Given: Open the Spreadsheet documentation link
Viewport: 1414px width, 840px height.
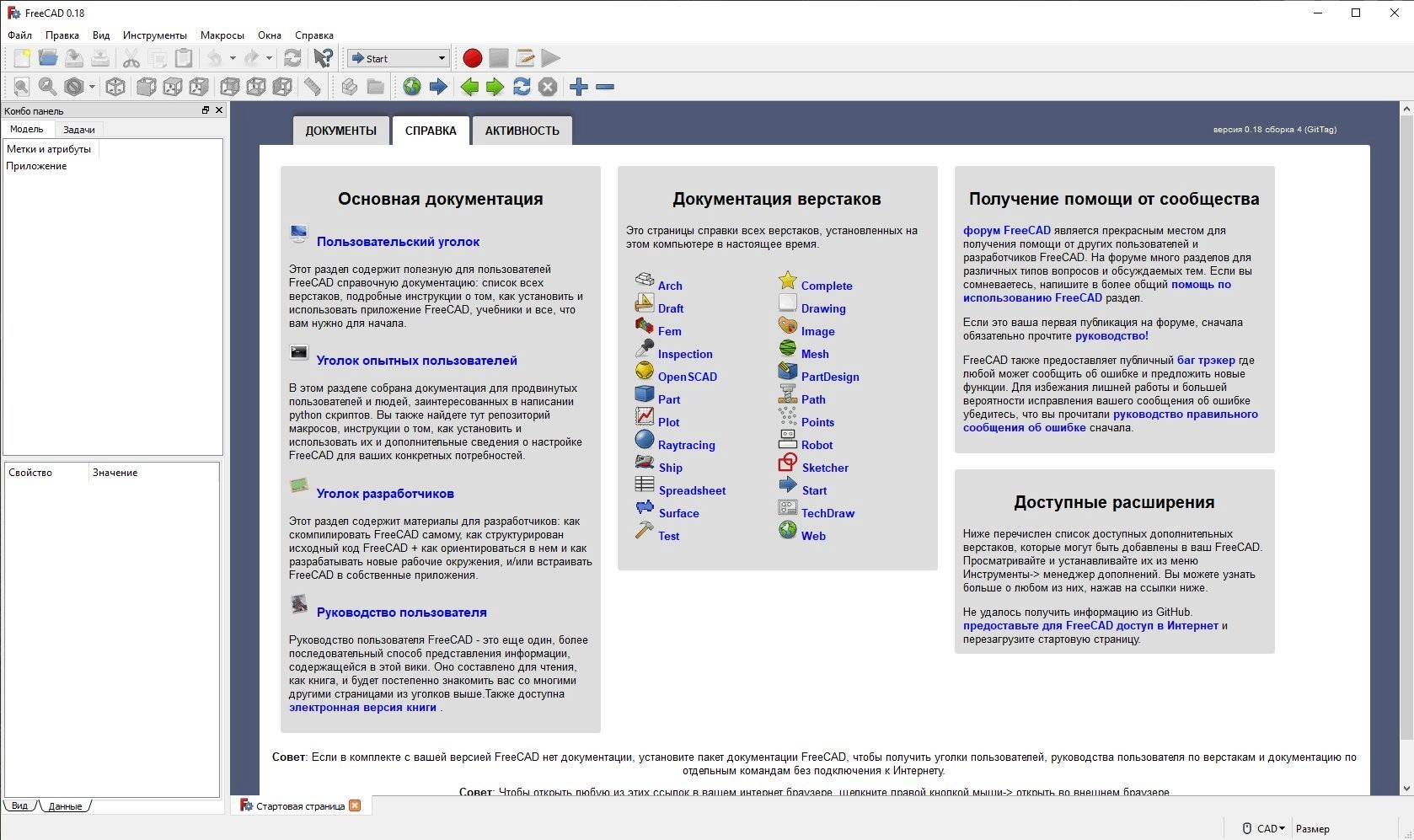Looking at the screenshot, I should click(x=692, y=490).
